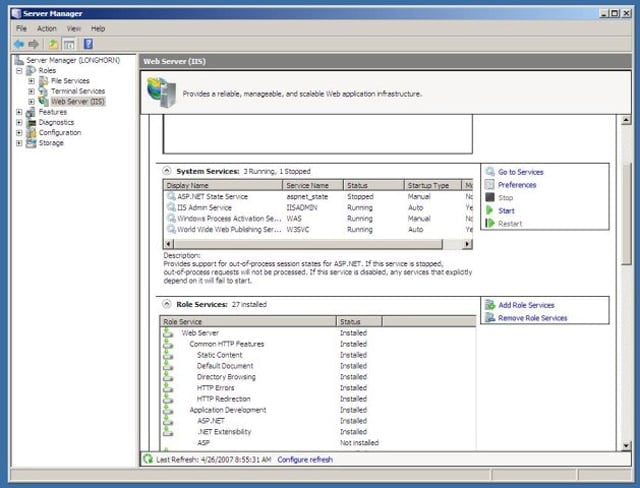The width and height of the screenshot is (640, 488).
Task: Select the aspnet_state service name cell
Action: [307, 197]
